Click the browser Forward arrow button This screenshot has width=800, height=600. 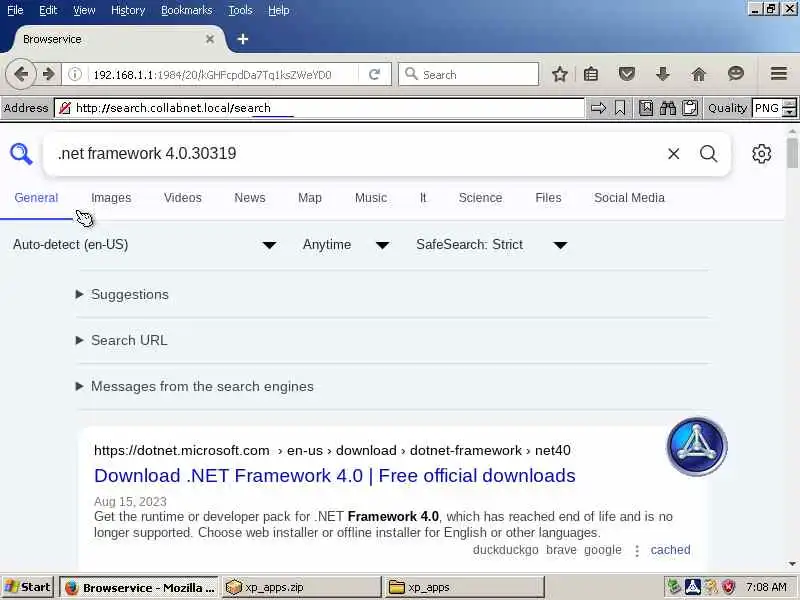click(49, 74)
